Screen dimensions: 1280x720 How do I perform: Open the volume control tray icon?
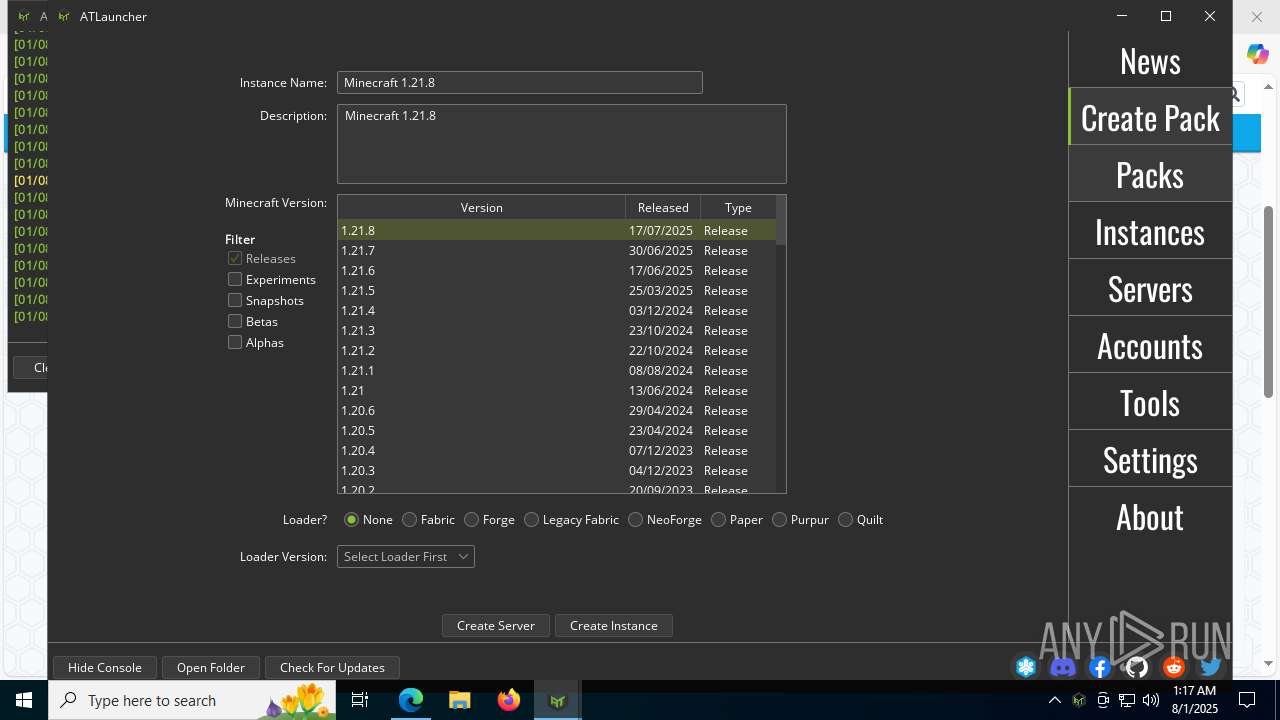[x=1151, y=700]
